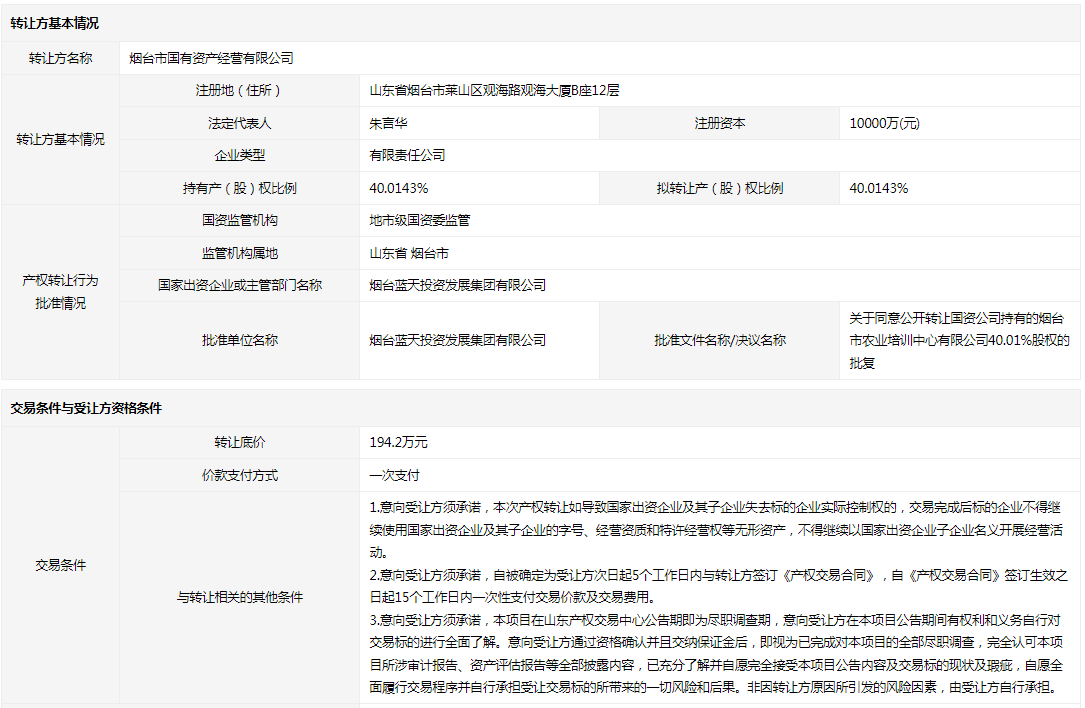1085x708 pixels.
Task: Click the 批准文件名称/决议名称 label
Action: (x=719, y=340)
